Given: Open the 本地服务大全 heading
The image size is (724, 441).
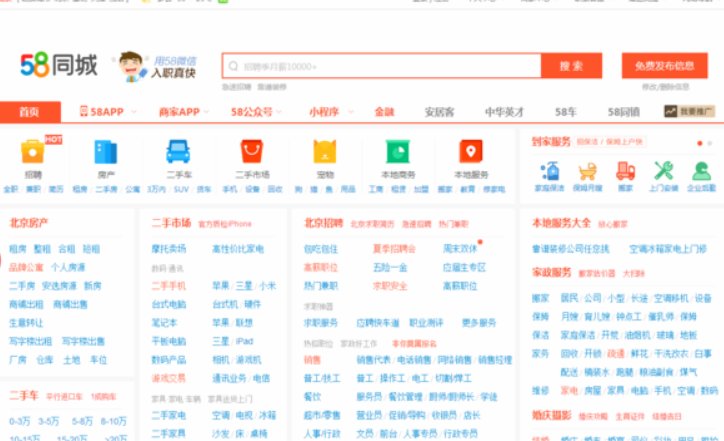Looking at the screenshot, I should pyautogui.click(x=561, y=223).
